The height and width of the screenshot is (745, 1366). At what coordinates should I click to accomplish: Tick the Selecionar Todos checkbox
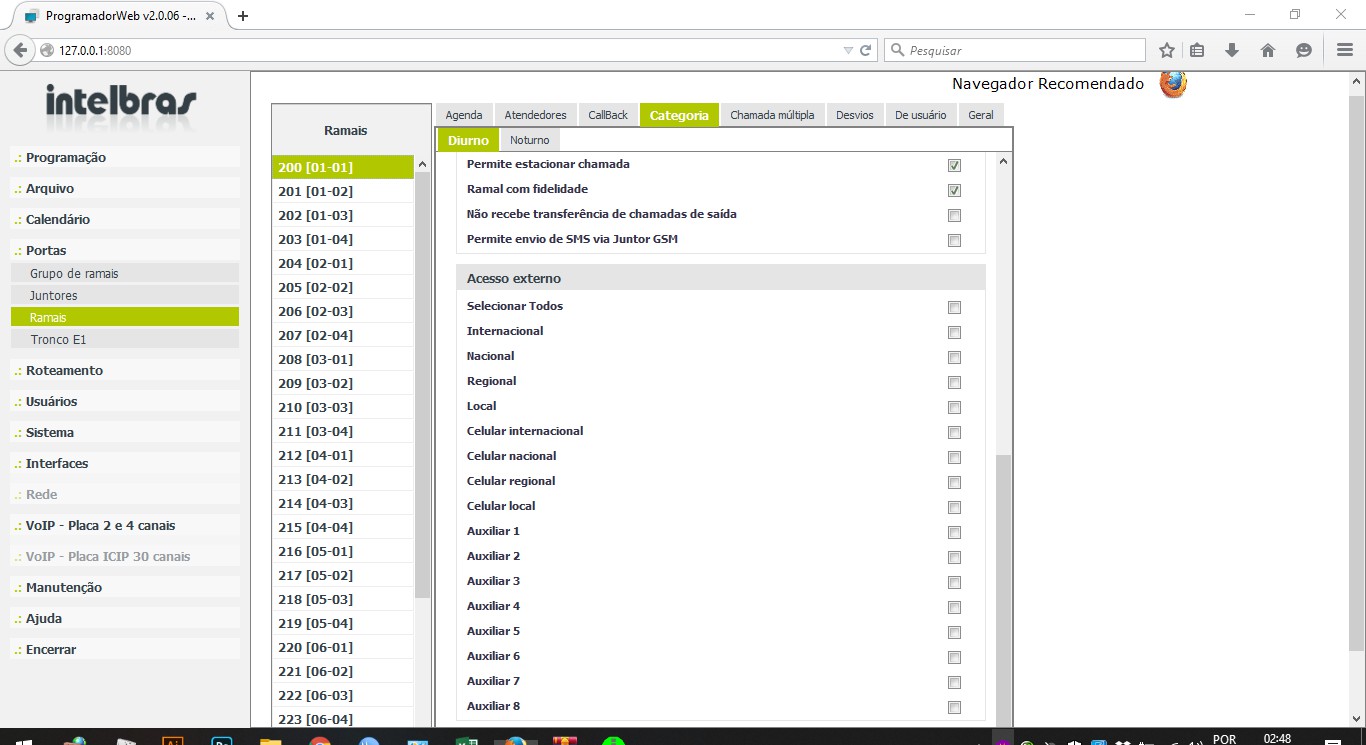tap(954, 307)
